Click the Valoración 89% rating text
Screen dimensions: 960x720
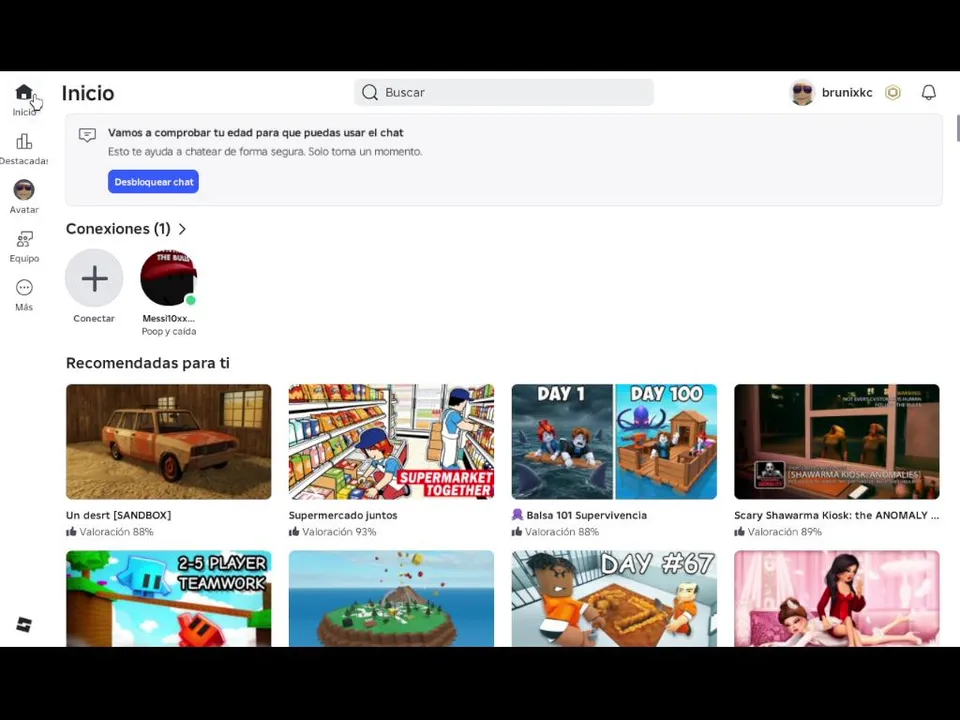tap(785, 531)
